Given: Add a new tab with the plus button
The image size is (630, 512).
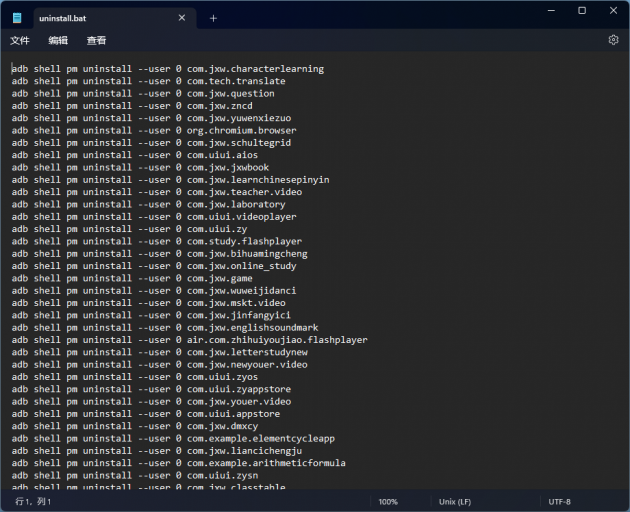Looking at the screenshot, I should tap(213, 18).
